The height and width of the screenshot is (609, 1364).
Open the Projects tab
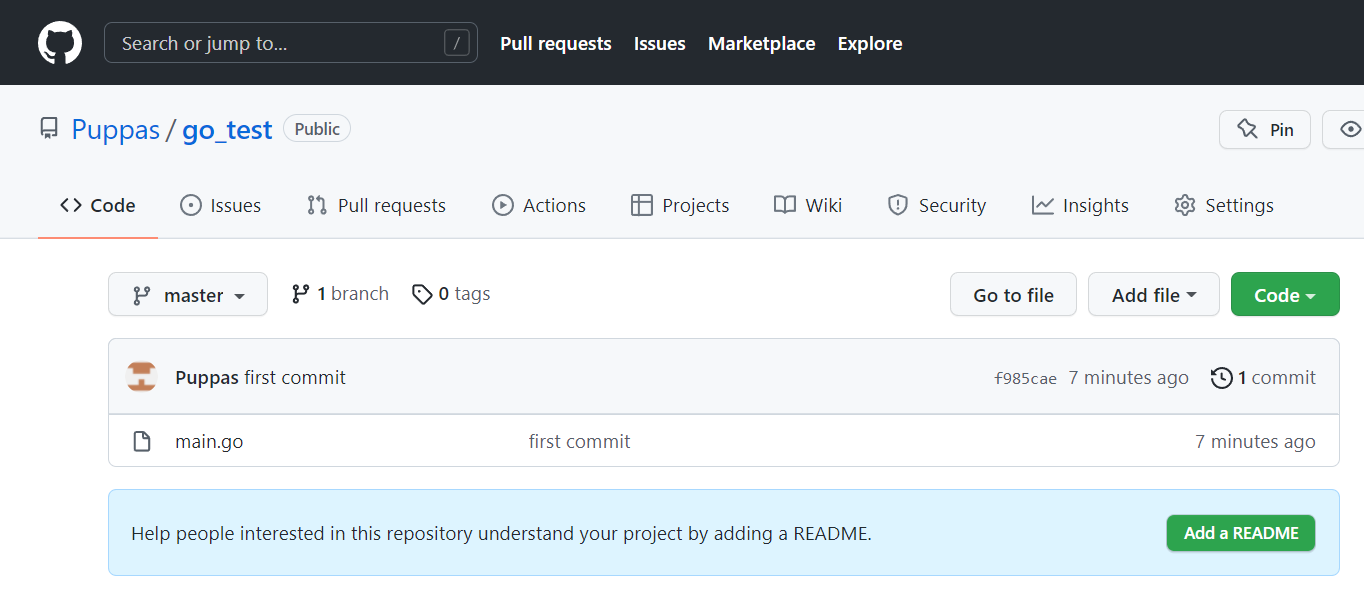coord(680,205)
